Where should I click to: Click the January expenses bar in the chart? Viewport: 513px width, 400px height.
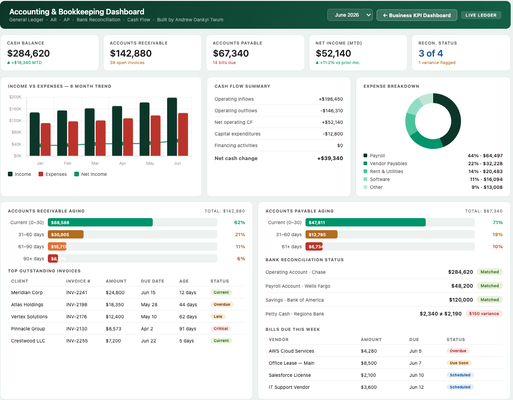(x=46, y=139)
